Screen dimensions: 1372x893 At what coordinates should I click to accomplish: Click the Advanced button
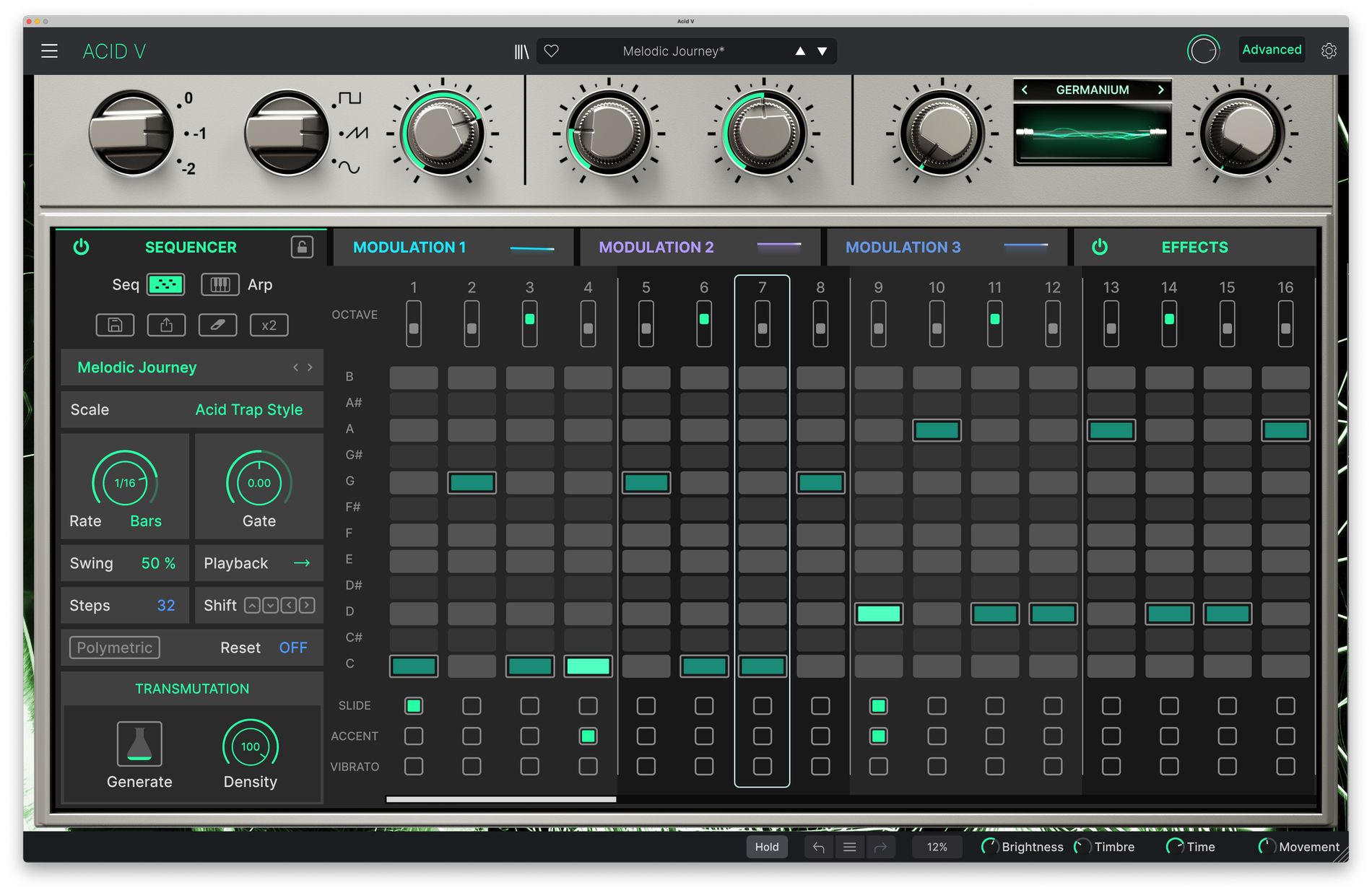tap(1271, 50)
